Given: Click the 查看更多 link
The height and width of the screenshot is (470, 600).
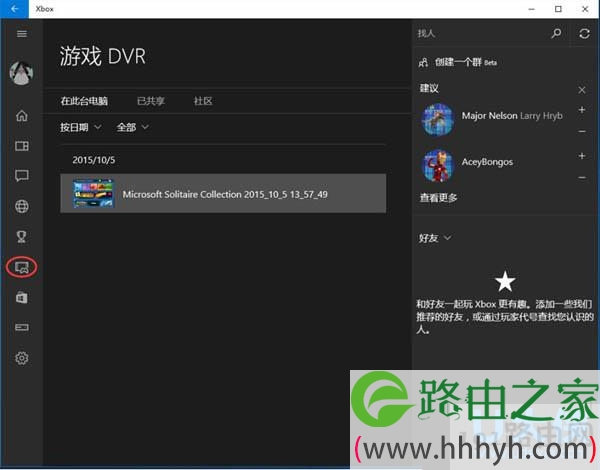Looking at the screenshot, I should [x=439, y=198].
